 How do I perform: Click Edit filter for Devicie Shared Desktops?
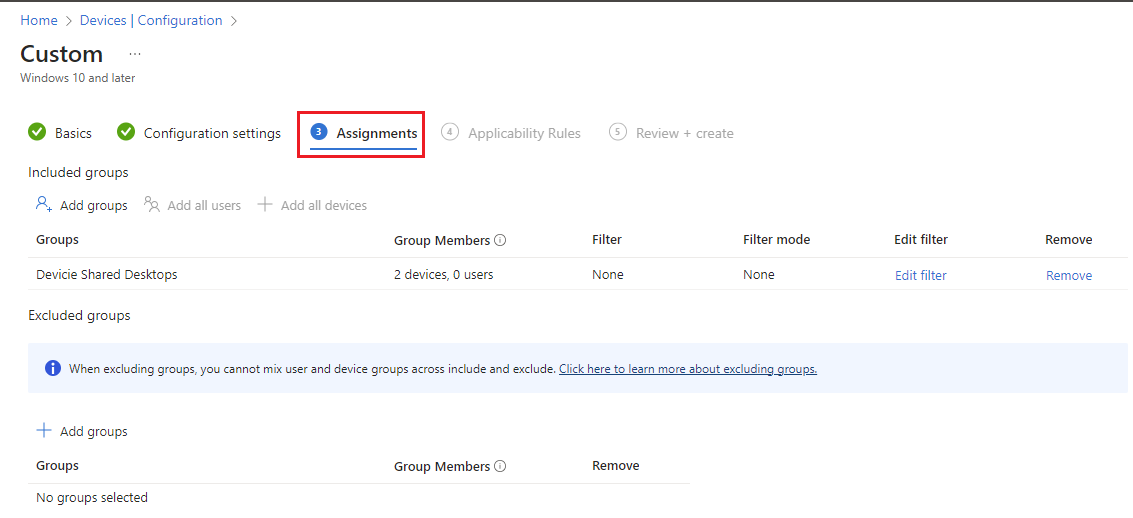coord(920,275)
